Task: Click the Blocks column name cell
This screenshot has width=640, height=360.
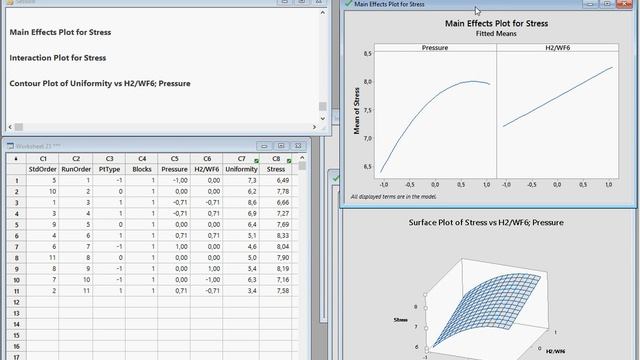Action: 142,169
